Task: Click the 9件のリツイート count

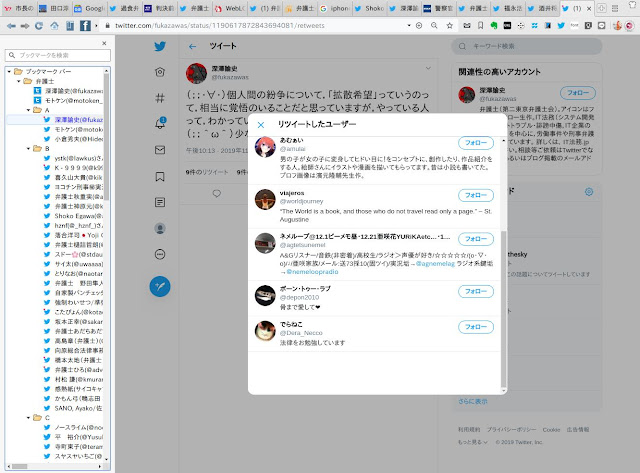Action: (x=207, y=172)
